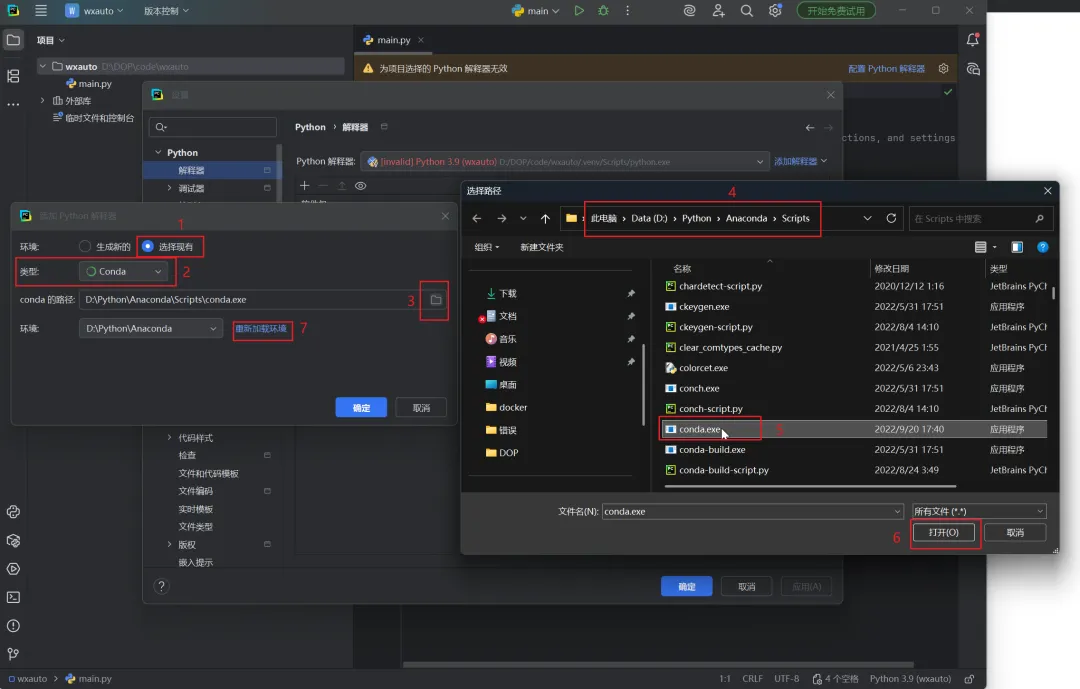Click the add package plus icon
1080x689 pixels.
[304, 186]
